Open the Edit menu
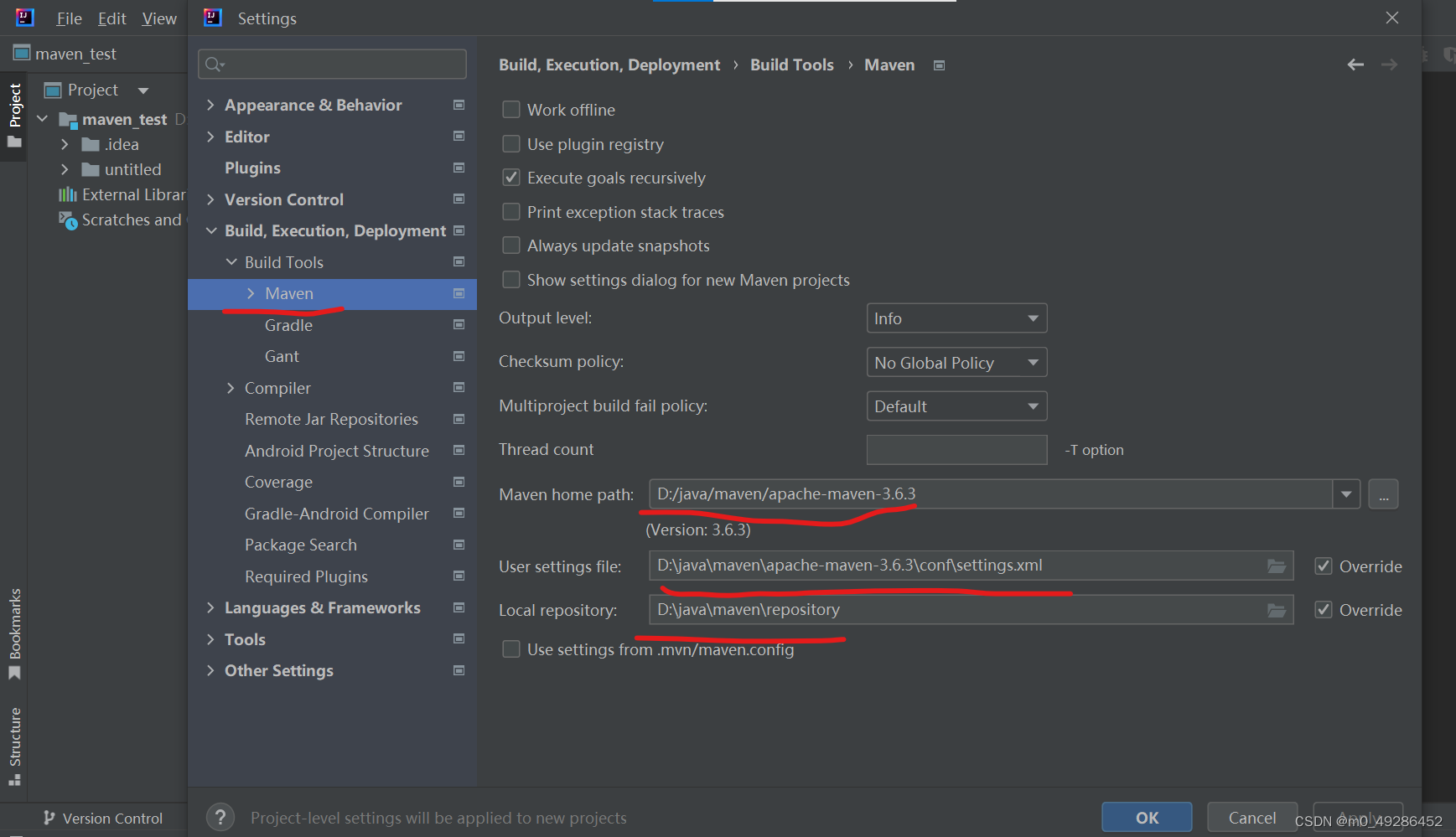This screenshot has height=837, width=1456. (111, 18)
